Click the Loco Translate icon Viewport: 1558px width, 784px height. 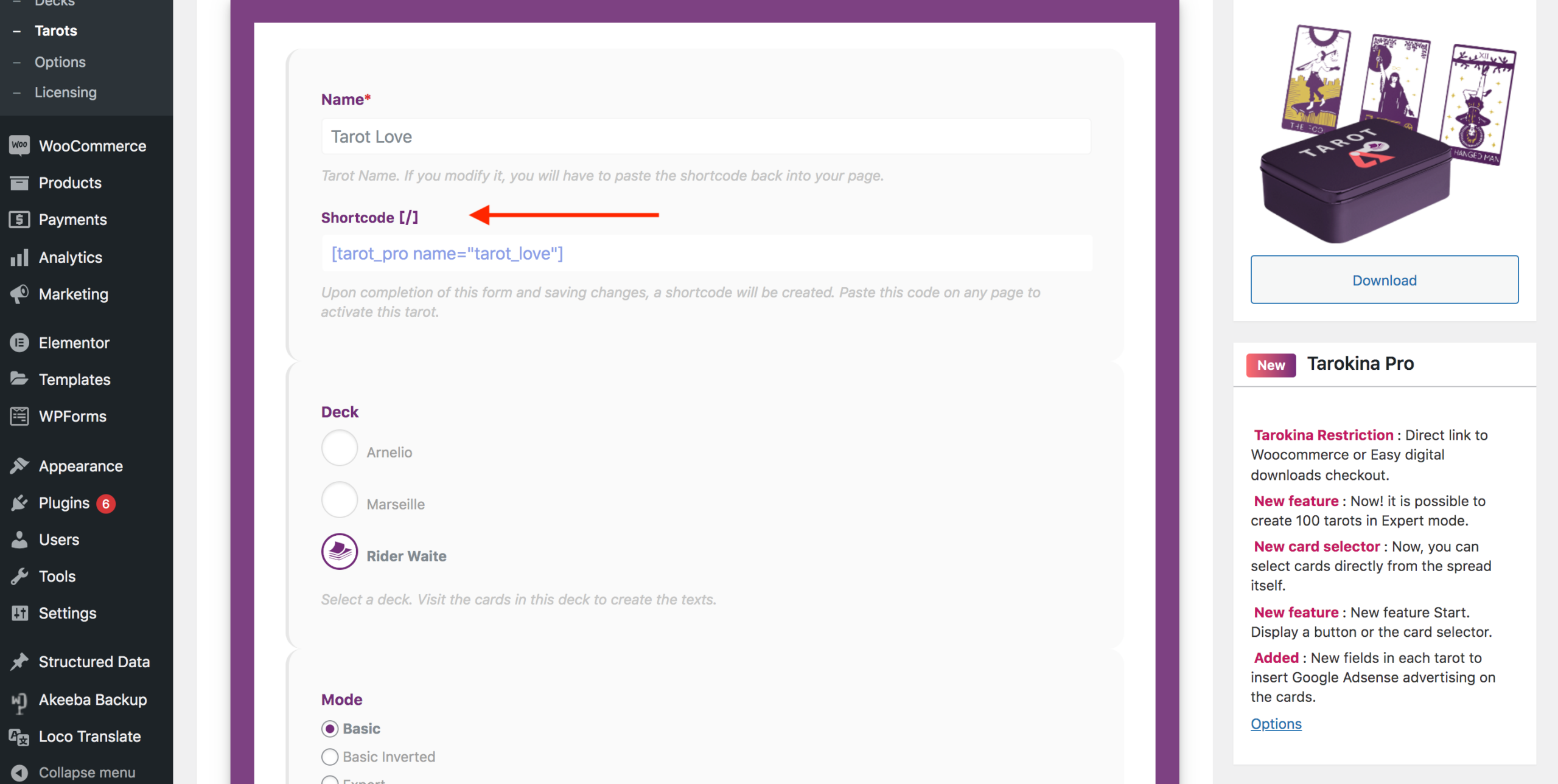coord(19,737)
